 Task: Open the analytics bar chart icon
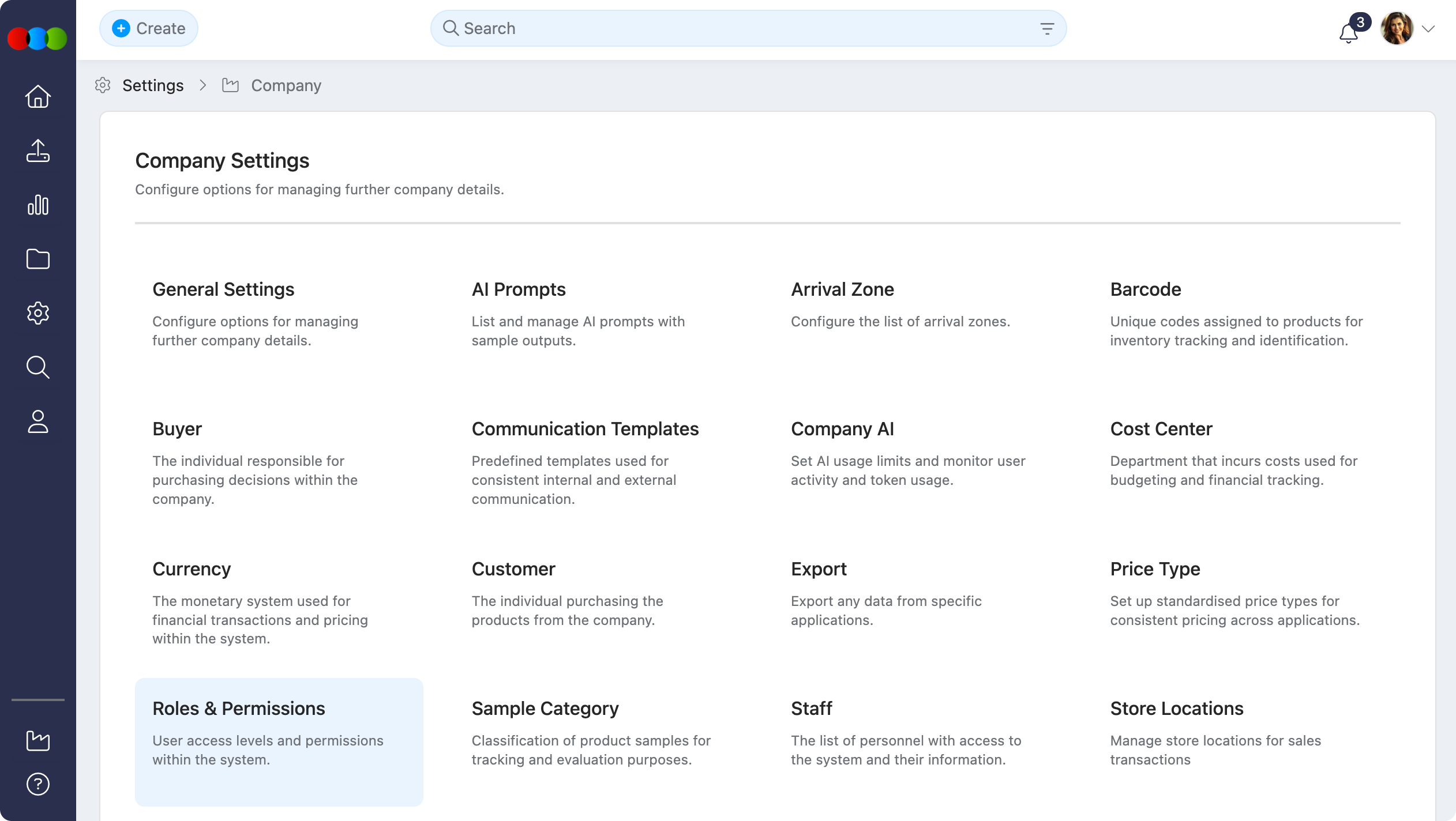[37, 205]
